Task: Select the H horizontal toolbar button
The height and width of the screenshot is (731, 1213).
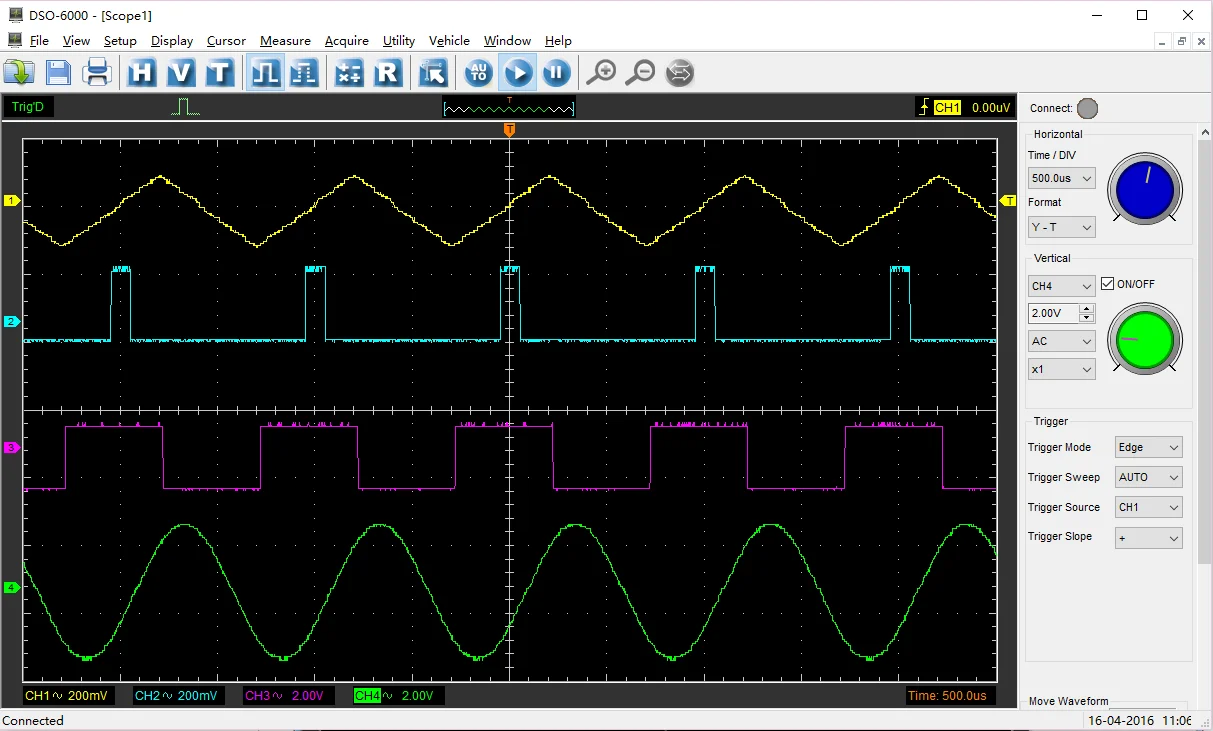Action: tap(142, 73)
